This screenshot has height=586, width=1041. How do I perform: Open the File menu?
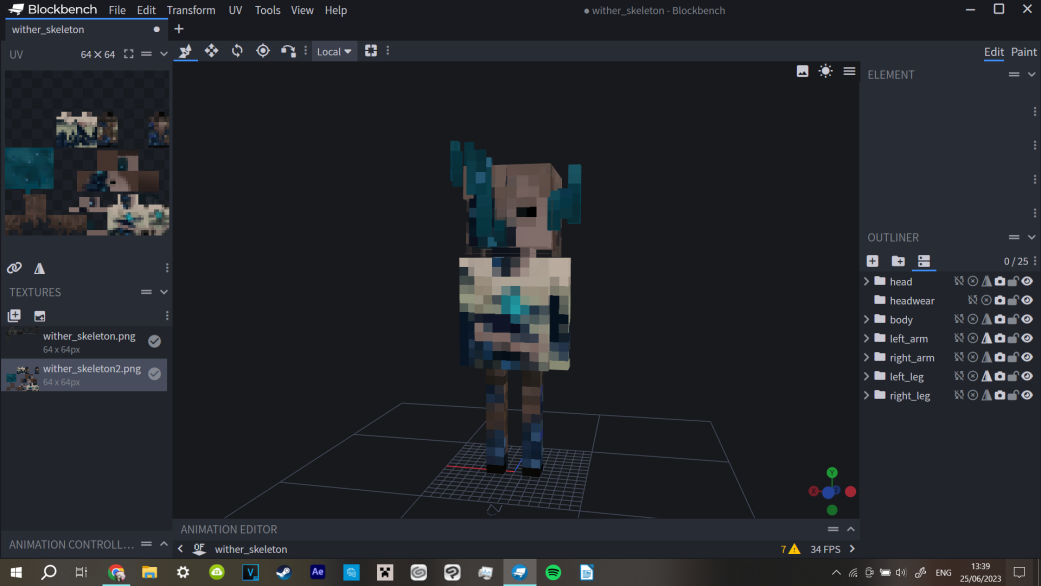(117, 10)
